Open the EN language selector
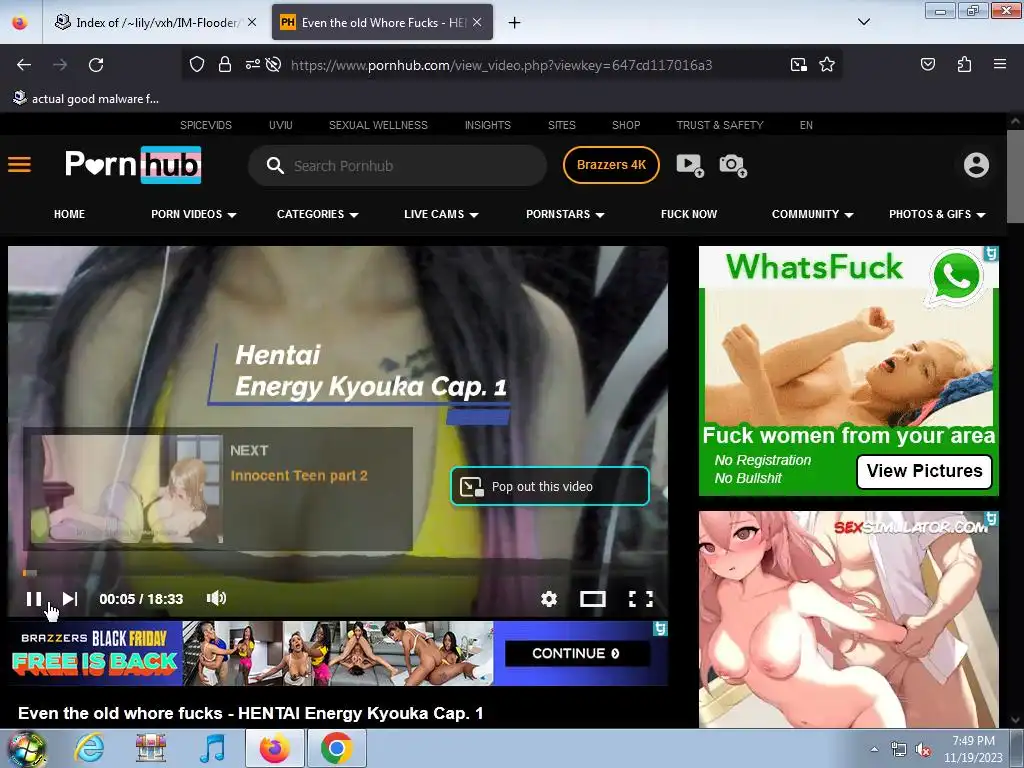Image resolution: width=1024 pixels, height=768 pixels. pyautogui.click(x=806, y=125)
